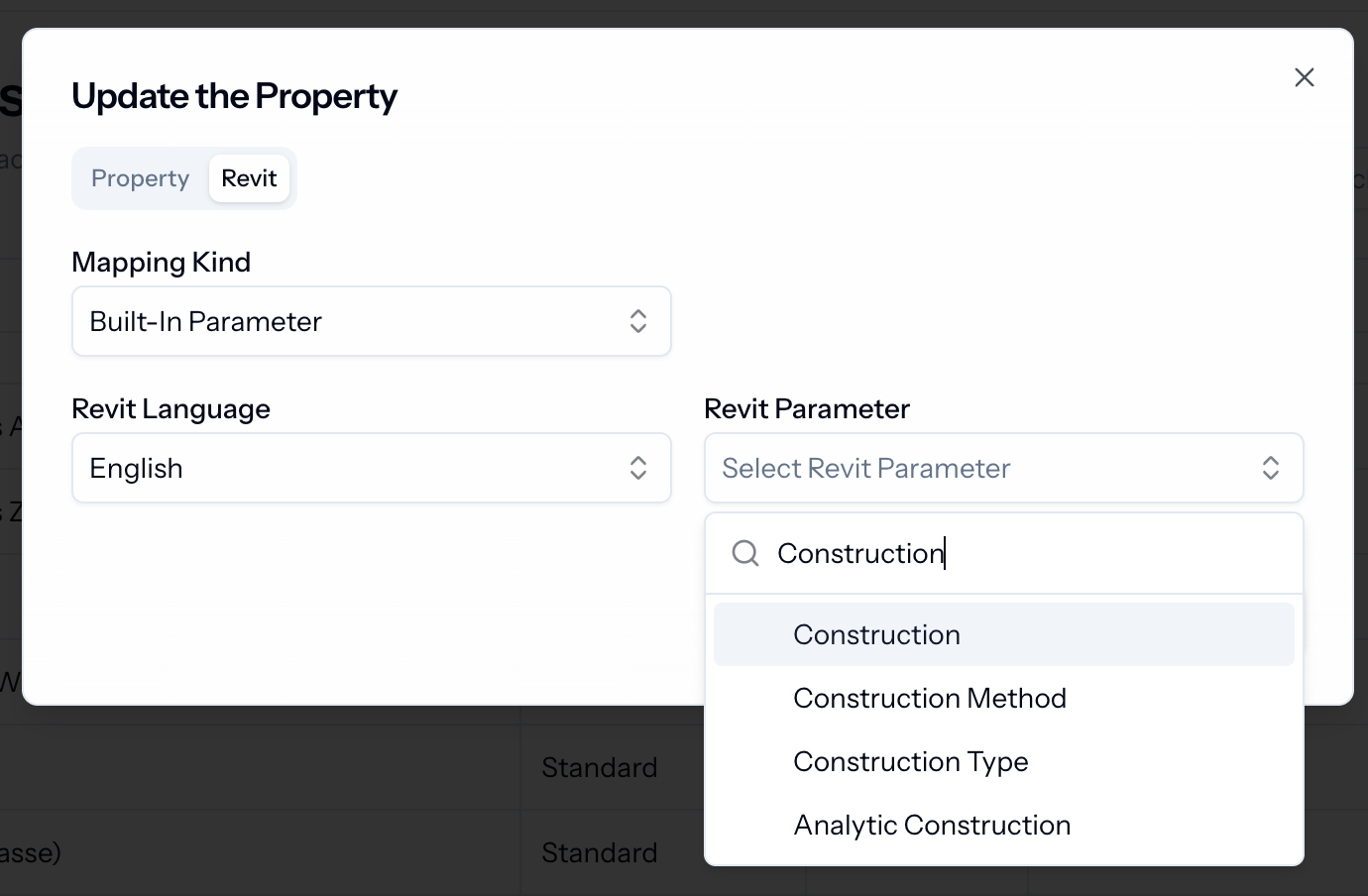Open the Select Revit Parameter combo box
The image size is (1368, 896).
(1003, 468)
